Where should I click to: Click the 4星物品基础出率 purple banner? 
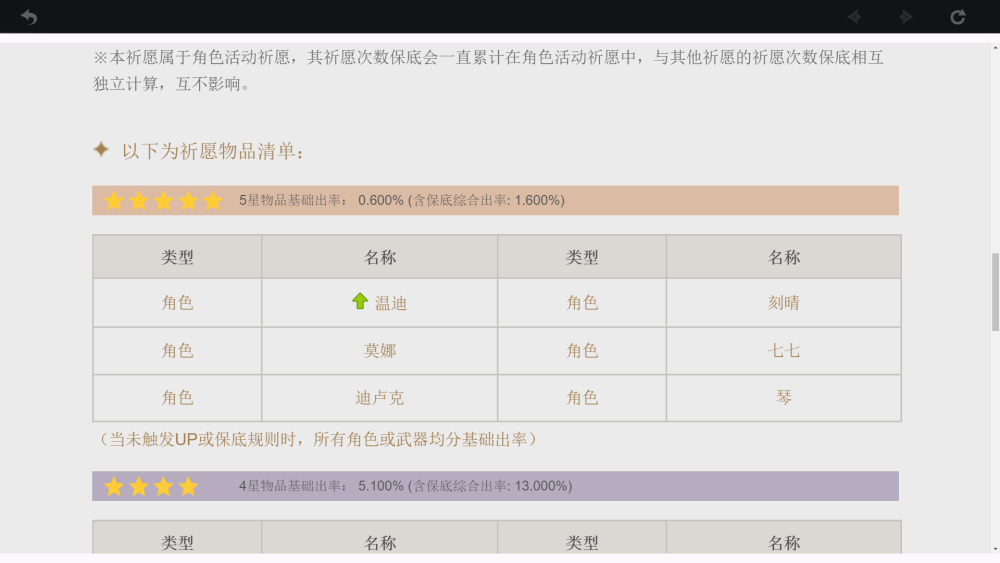point(496,486)
